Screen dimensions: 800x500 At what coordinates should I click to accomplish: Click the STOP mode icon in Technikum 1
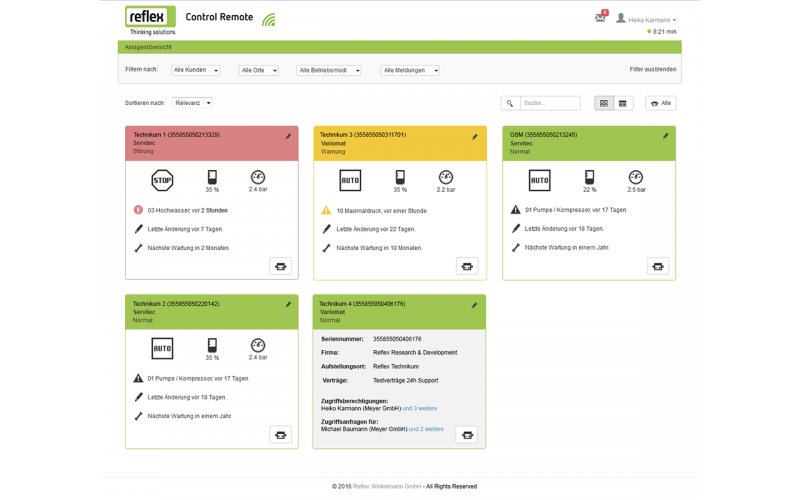tap(162, 180)
